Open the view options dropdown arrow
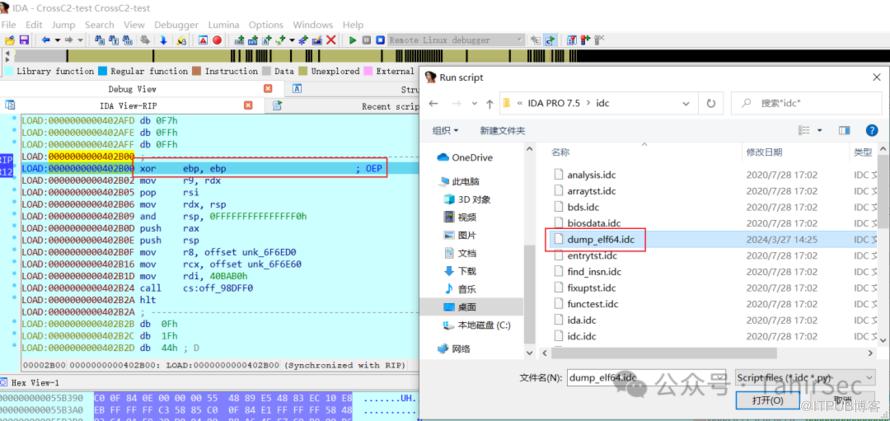This screenshot has height=421, width=890. [819, 130]
